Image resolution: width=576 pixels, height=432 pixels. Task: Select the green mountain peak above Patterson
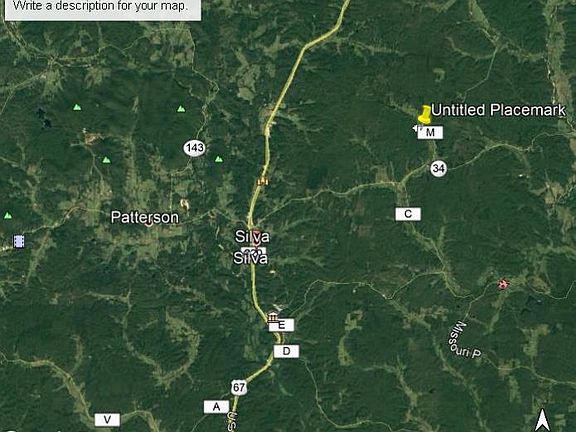106,160
